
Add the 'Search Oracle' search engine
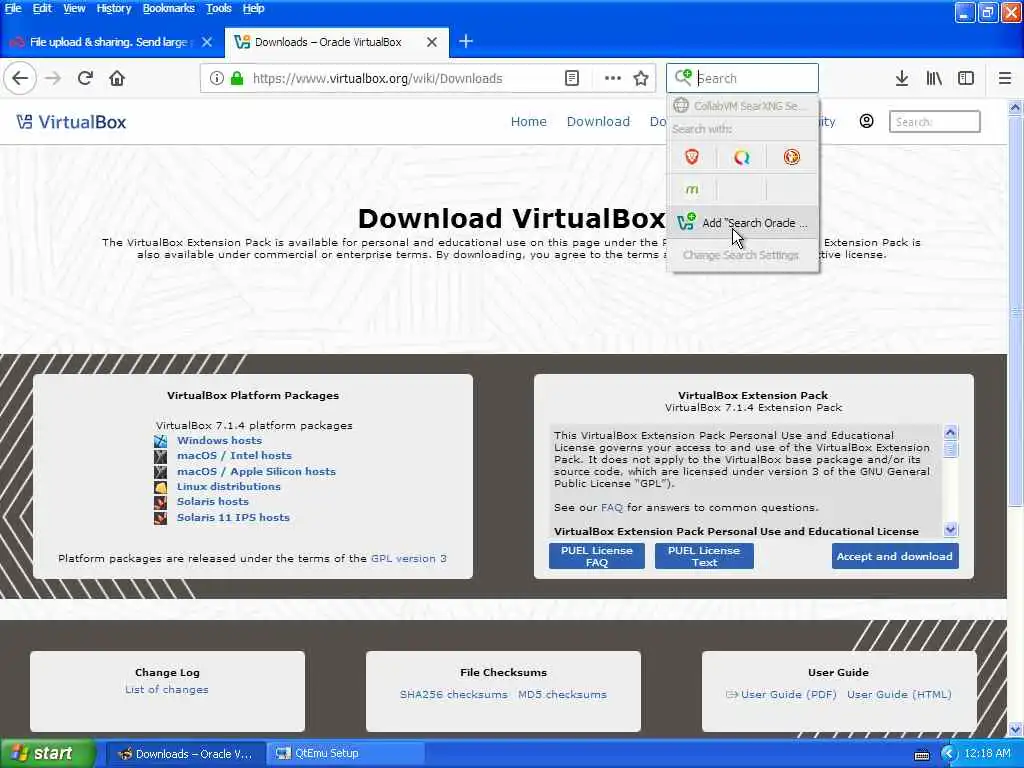(x=744, y=223)
